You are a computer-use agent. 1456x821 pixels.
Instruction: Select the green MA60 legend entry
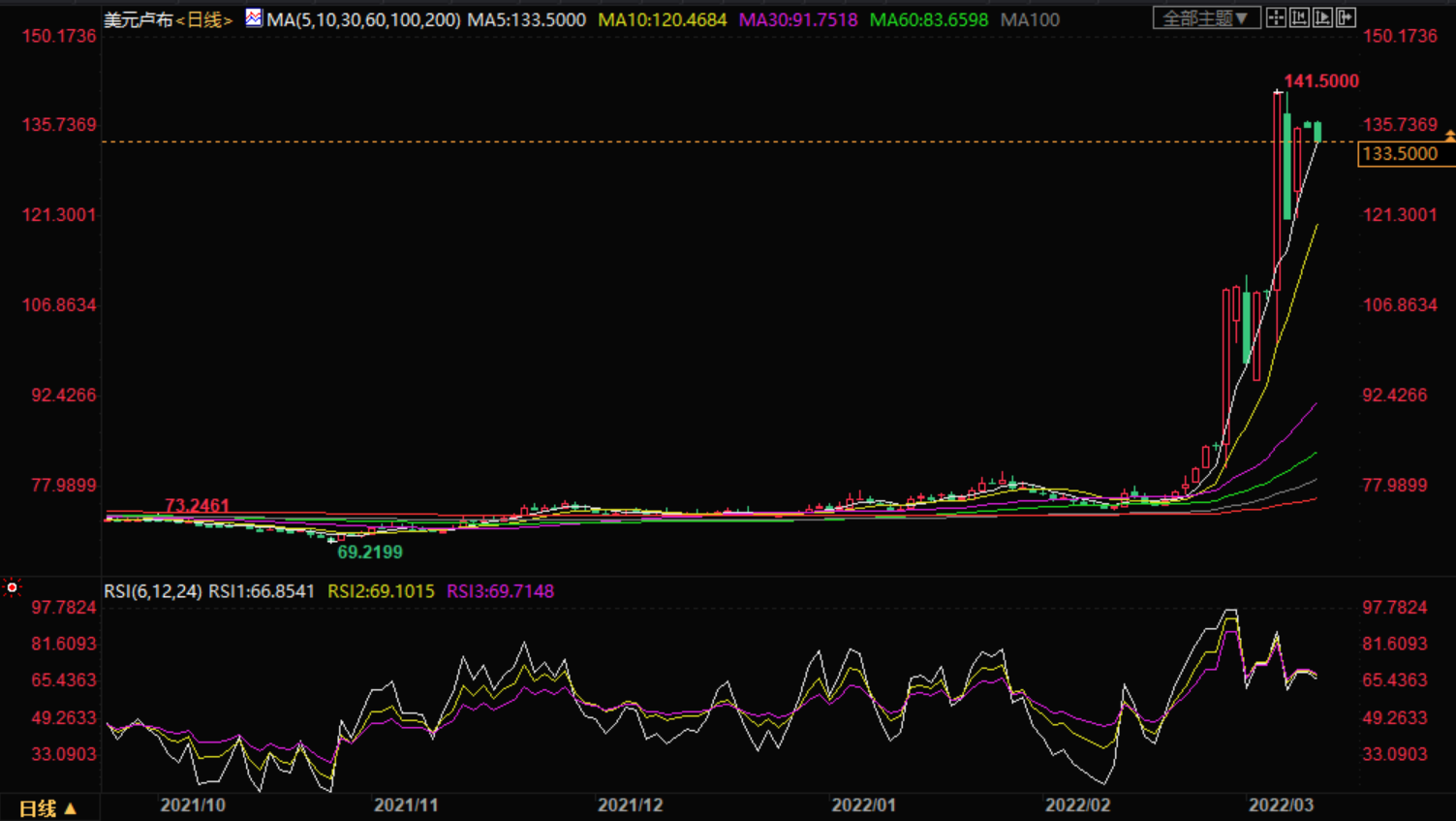pos(928,19)
